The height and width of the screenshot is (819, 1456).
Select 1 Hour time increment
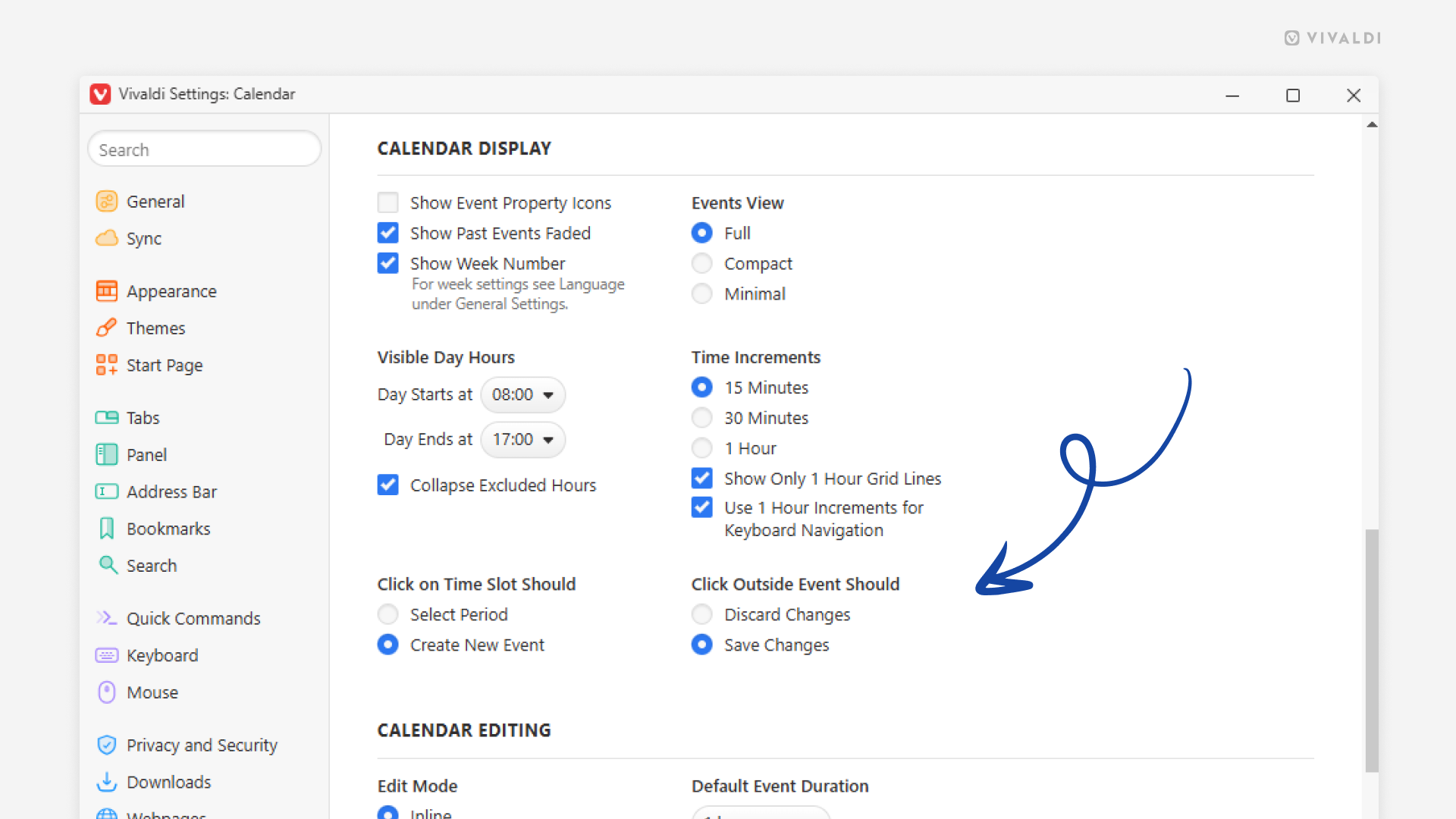702,448
